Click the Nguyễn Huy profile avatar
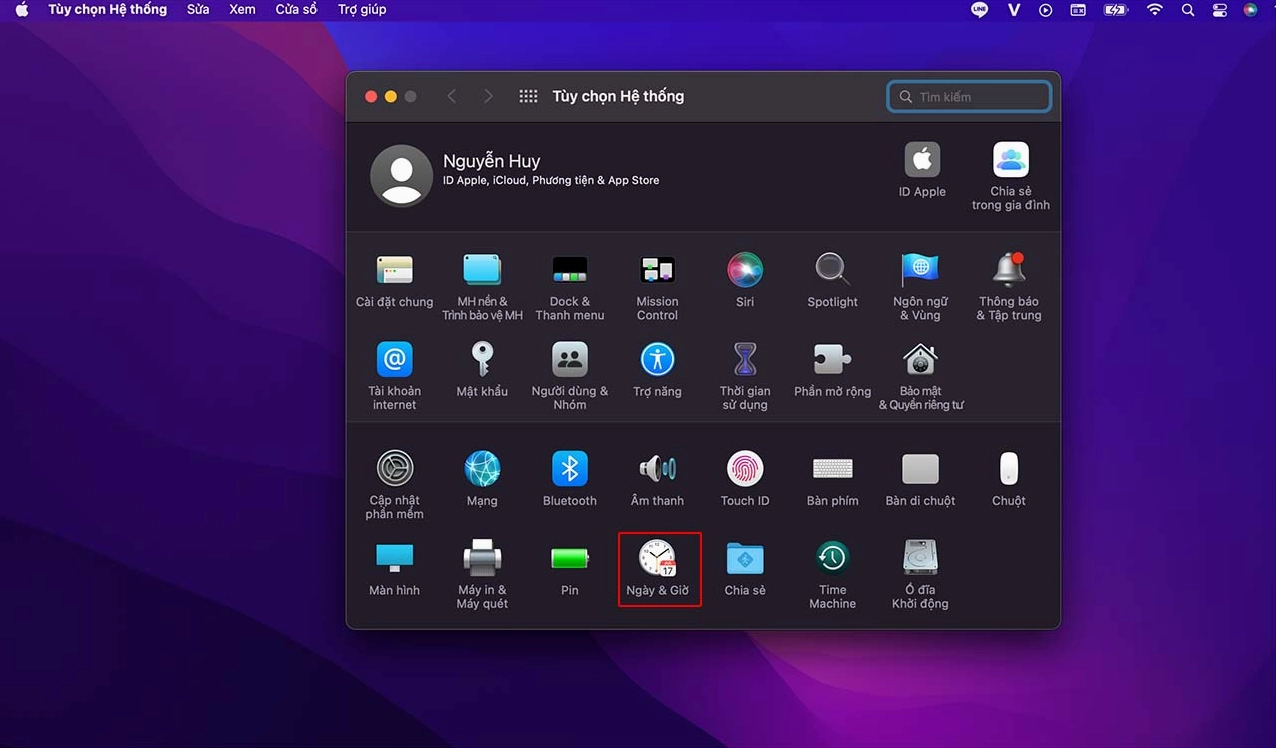Image resolution: width=1276 pixels, height=748 pixels. pyautogui.click(x=401, y=175)
